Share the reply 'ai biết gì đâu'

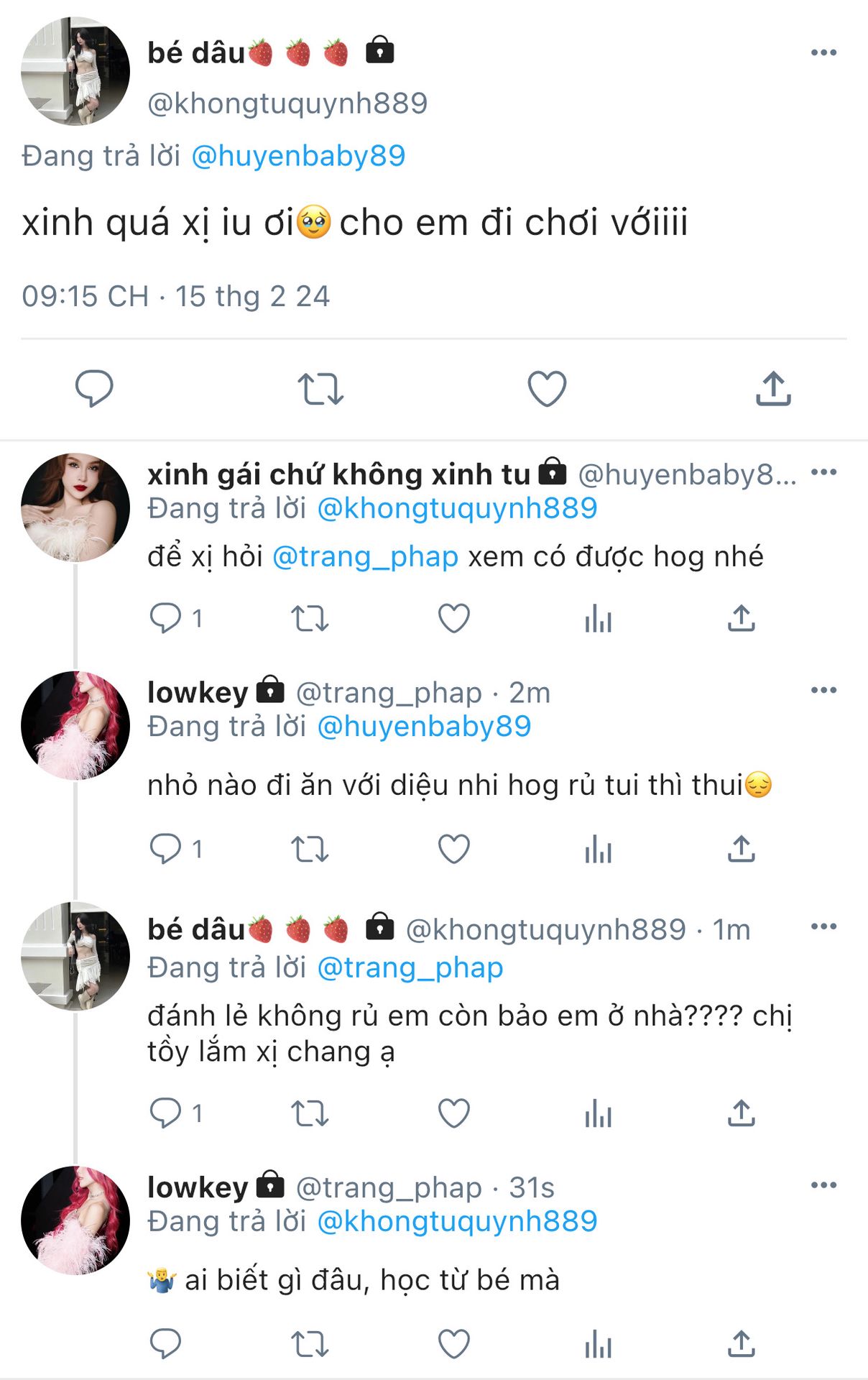click(x=741, y=1343)
